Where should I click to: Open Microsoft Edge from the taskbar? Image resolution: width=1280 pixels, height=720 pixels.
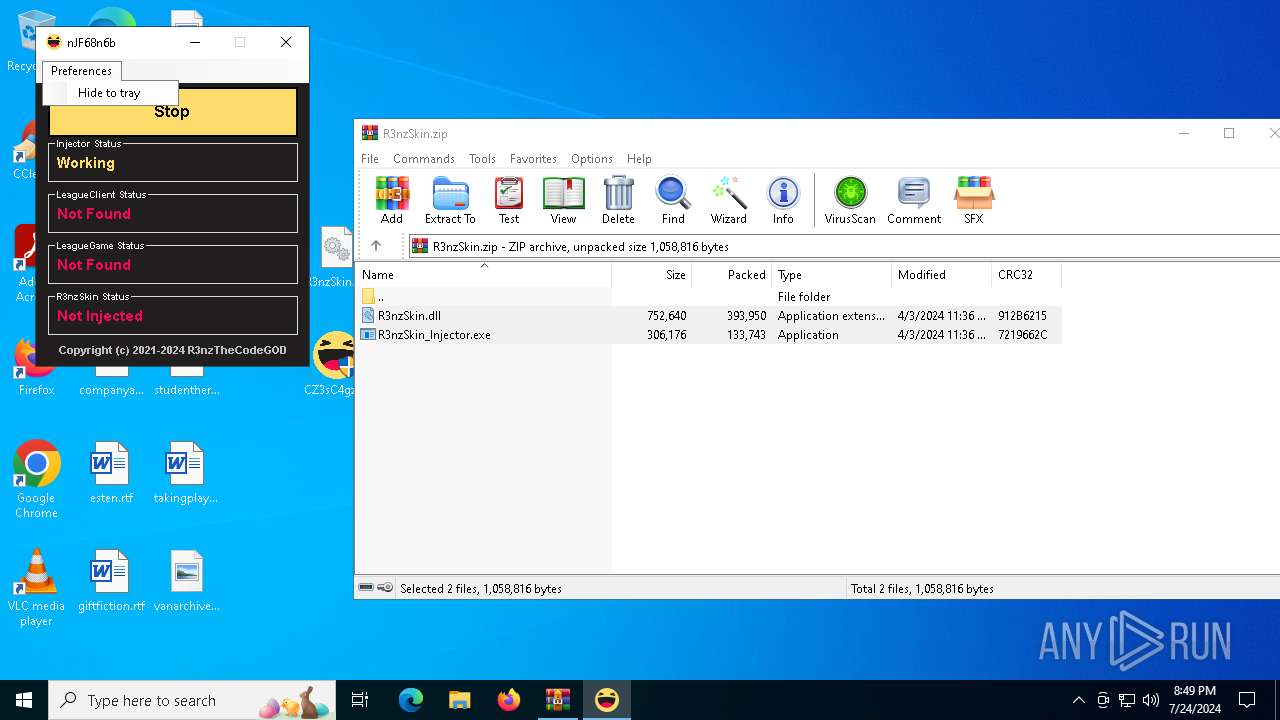411,700
